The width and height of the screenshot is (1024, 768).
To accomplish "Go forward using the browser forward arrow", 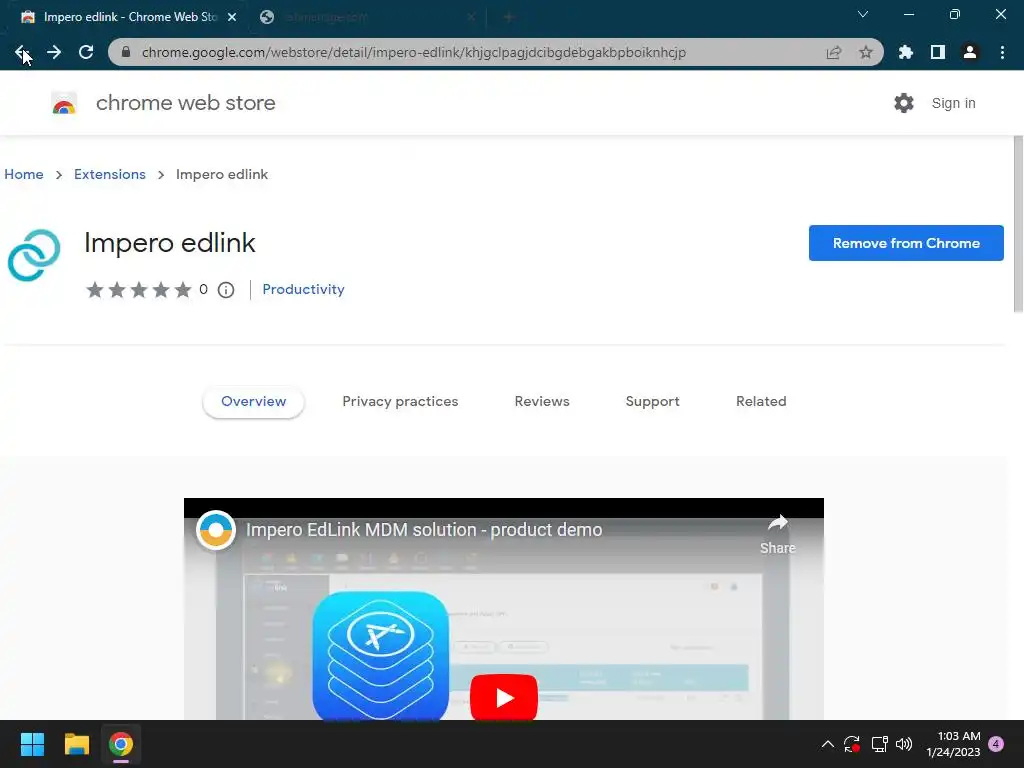I will pyautogui.click(x=54, y=52).
